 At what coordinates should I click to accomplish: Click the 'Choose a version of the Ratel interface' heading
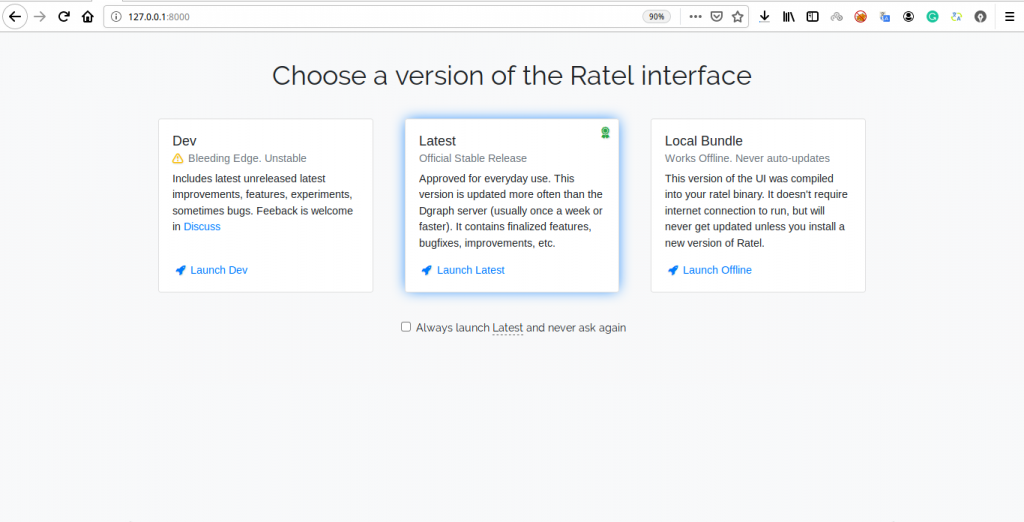point(512,76)
